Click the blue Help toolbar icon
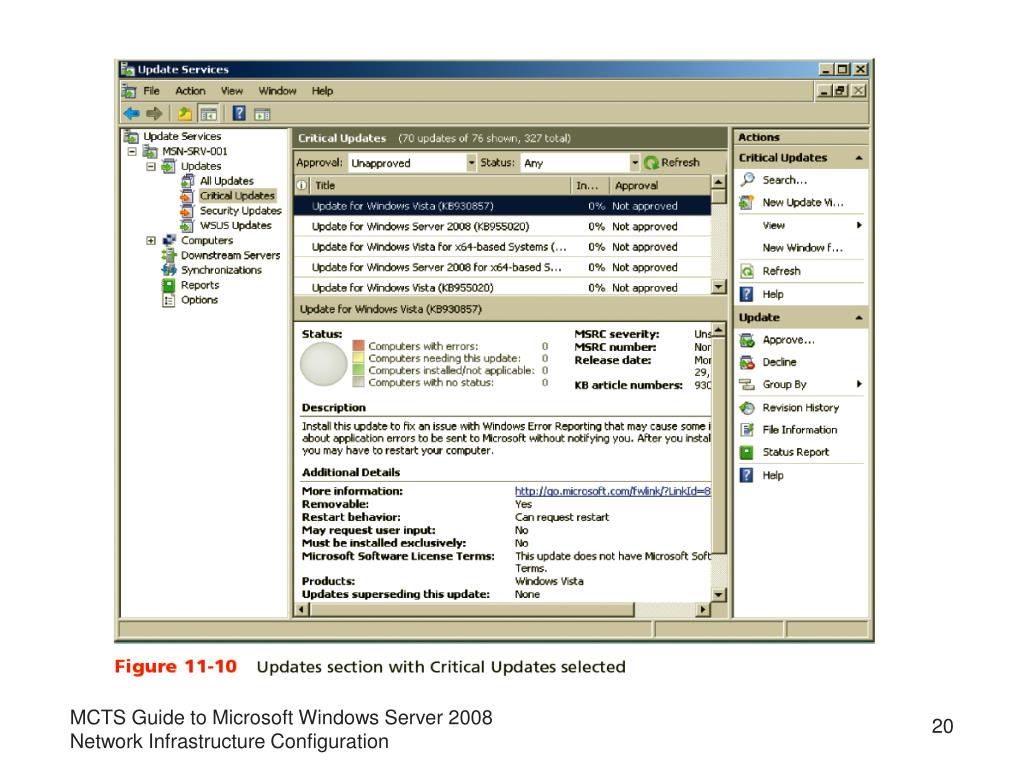1024x768 pixels. [239, 114]
